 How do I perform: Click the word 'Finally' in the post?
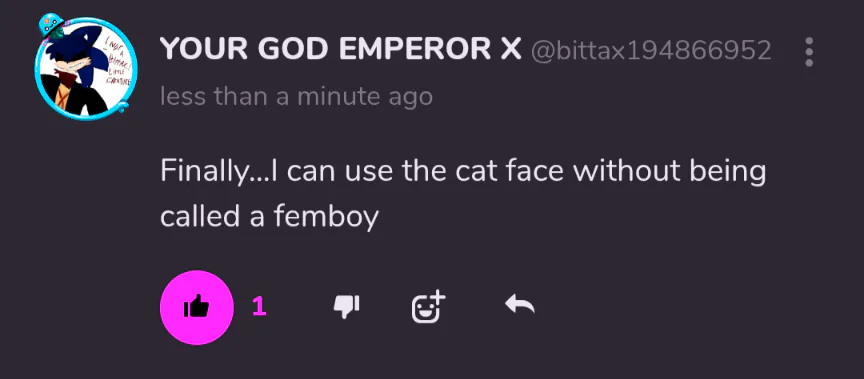tap(203, 173)
